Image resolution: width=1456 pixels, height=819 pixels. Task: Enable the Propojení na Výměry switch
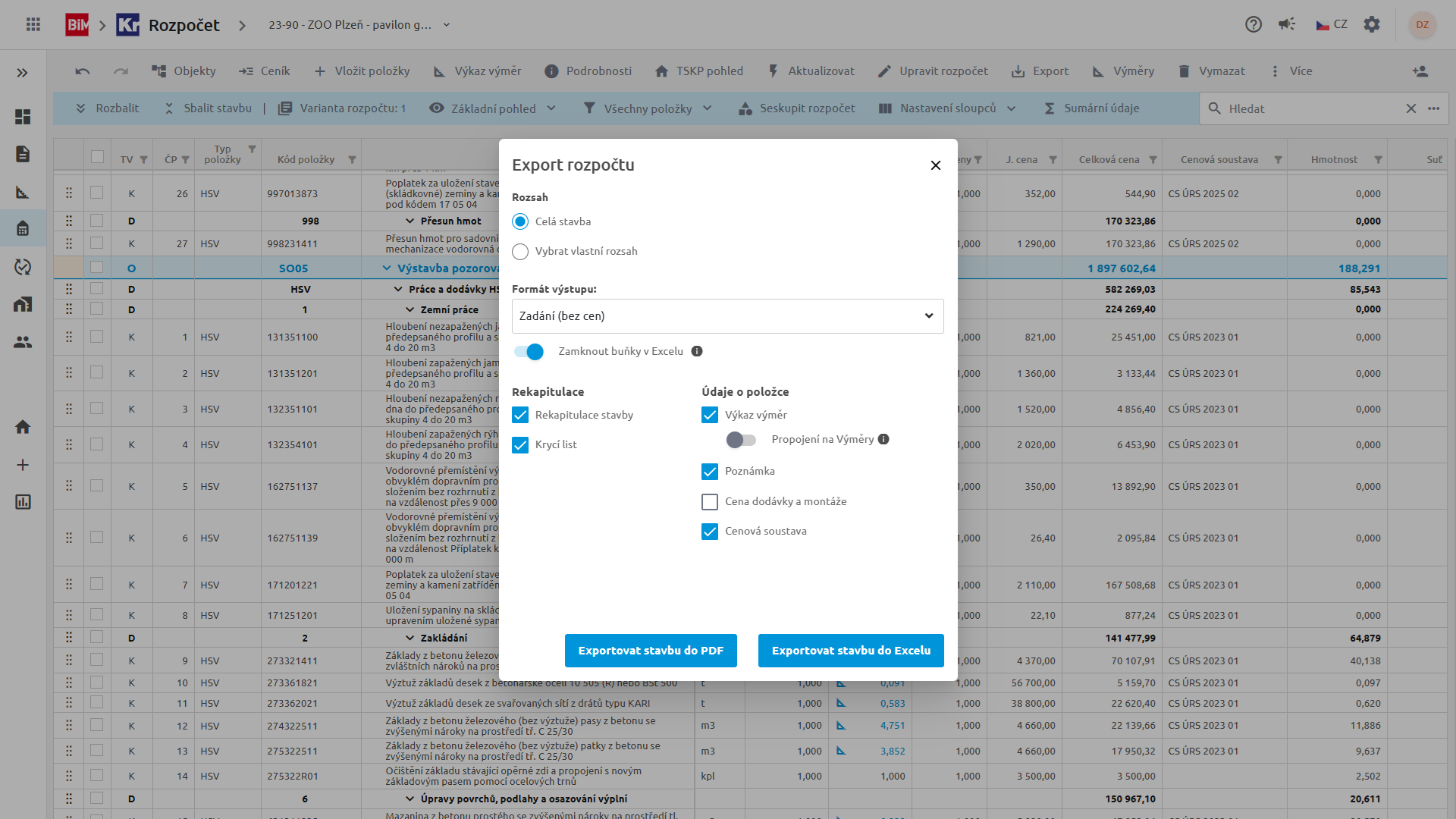point(741,440)
